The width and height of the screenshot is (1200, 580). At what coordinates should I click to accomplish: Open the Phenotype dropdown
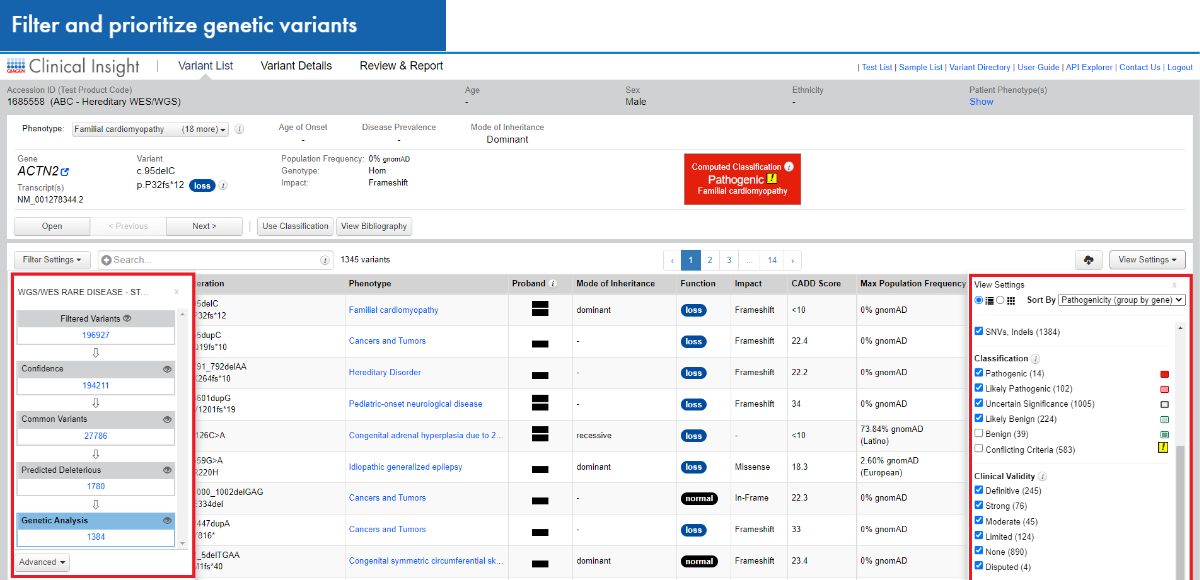coord(150,129)
